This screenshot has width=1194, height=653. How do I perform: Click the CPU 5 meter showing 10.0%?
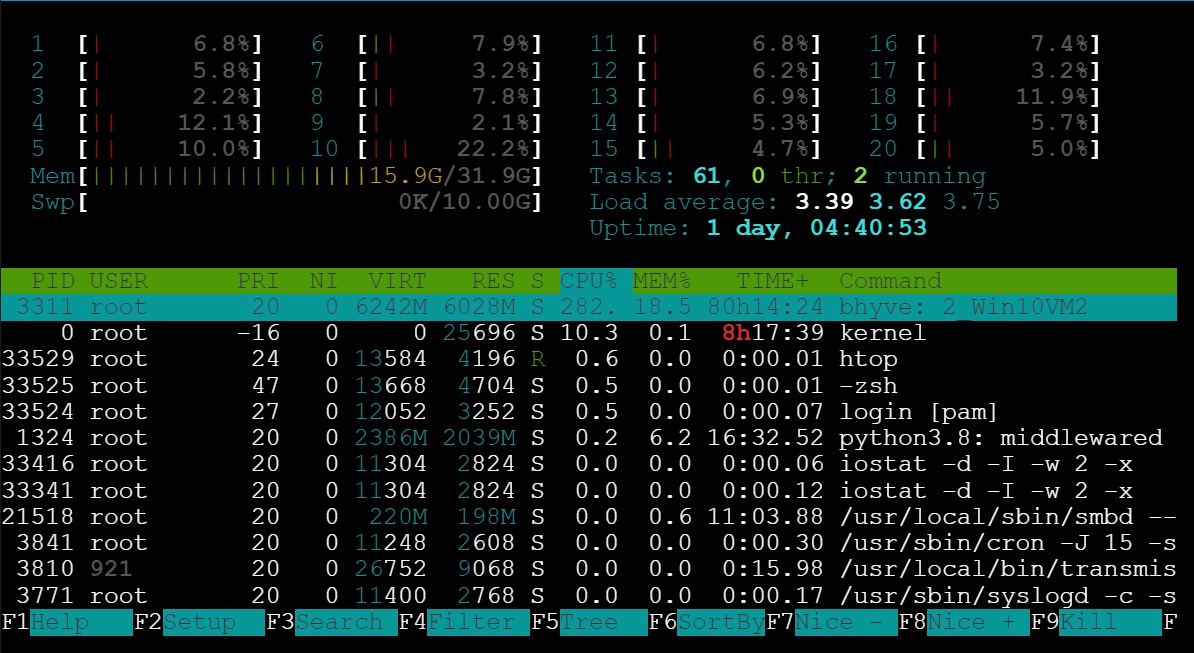[x=146, y=148]
